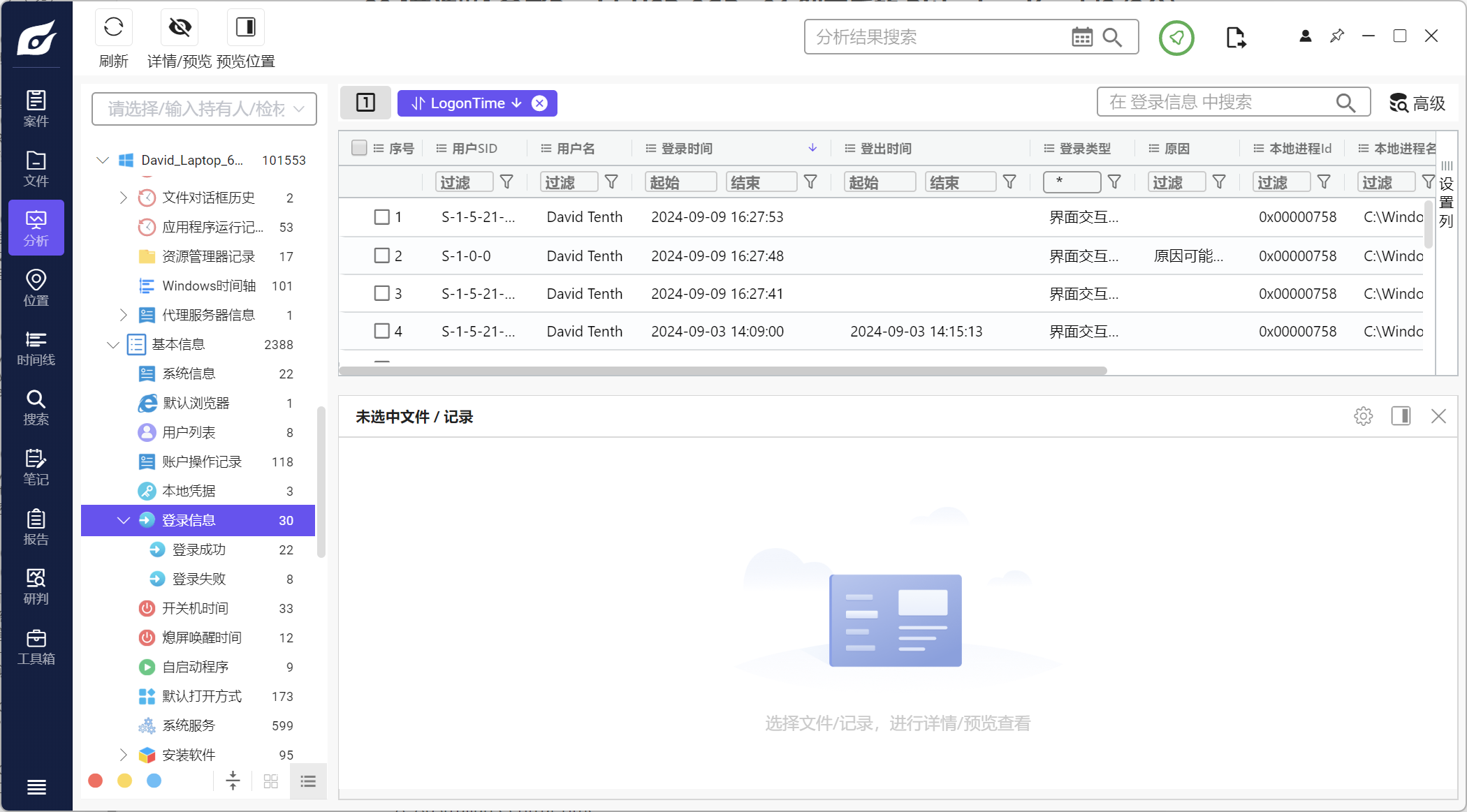Click the export file icon in title bar
This screenshot has height=812, width=1467.
coord(1236,38)
